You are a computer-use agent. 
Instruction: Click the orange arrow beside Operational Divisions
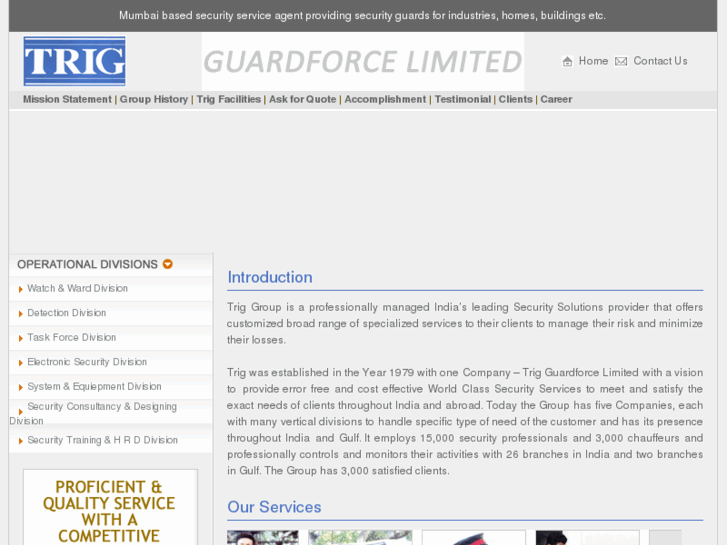point(168,264)
